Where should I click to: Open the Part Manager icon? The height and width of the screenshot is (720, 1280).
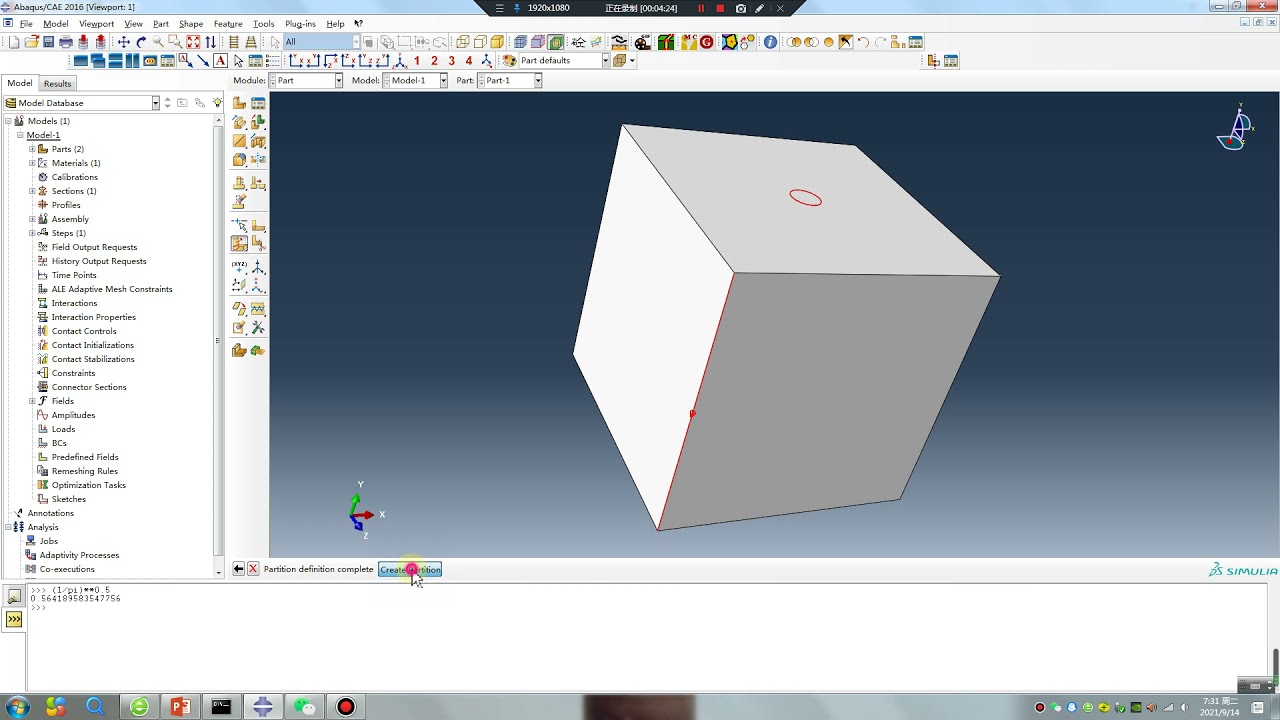point(258,103)
